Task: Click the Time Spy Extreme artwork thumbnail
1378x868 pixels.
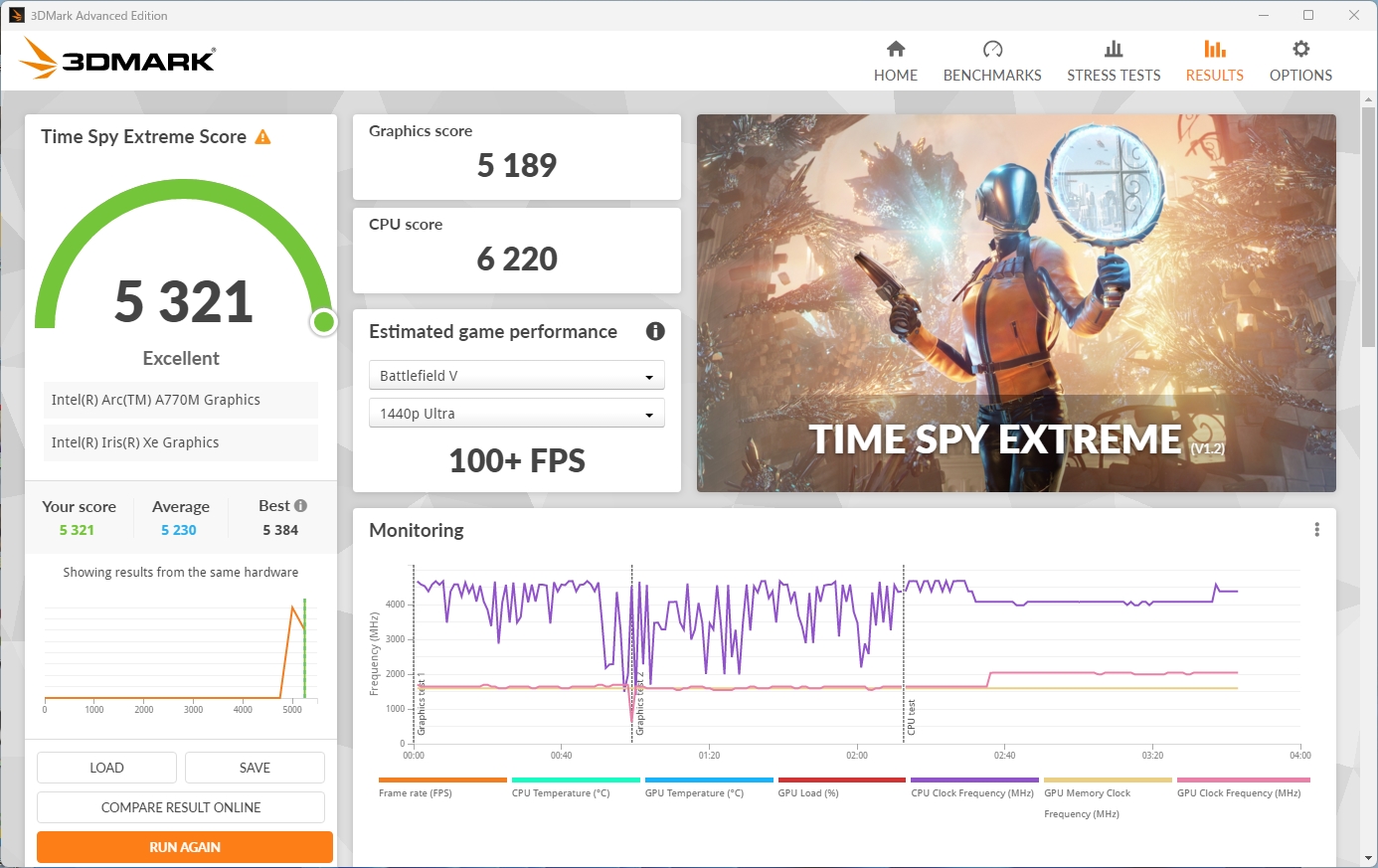Action: [x=1016, y=303]
